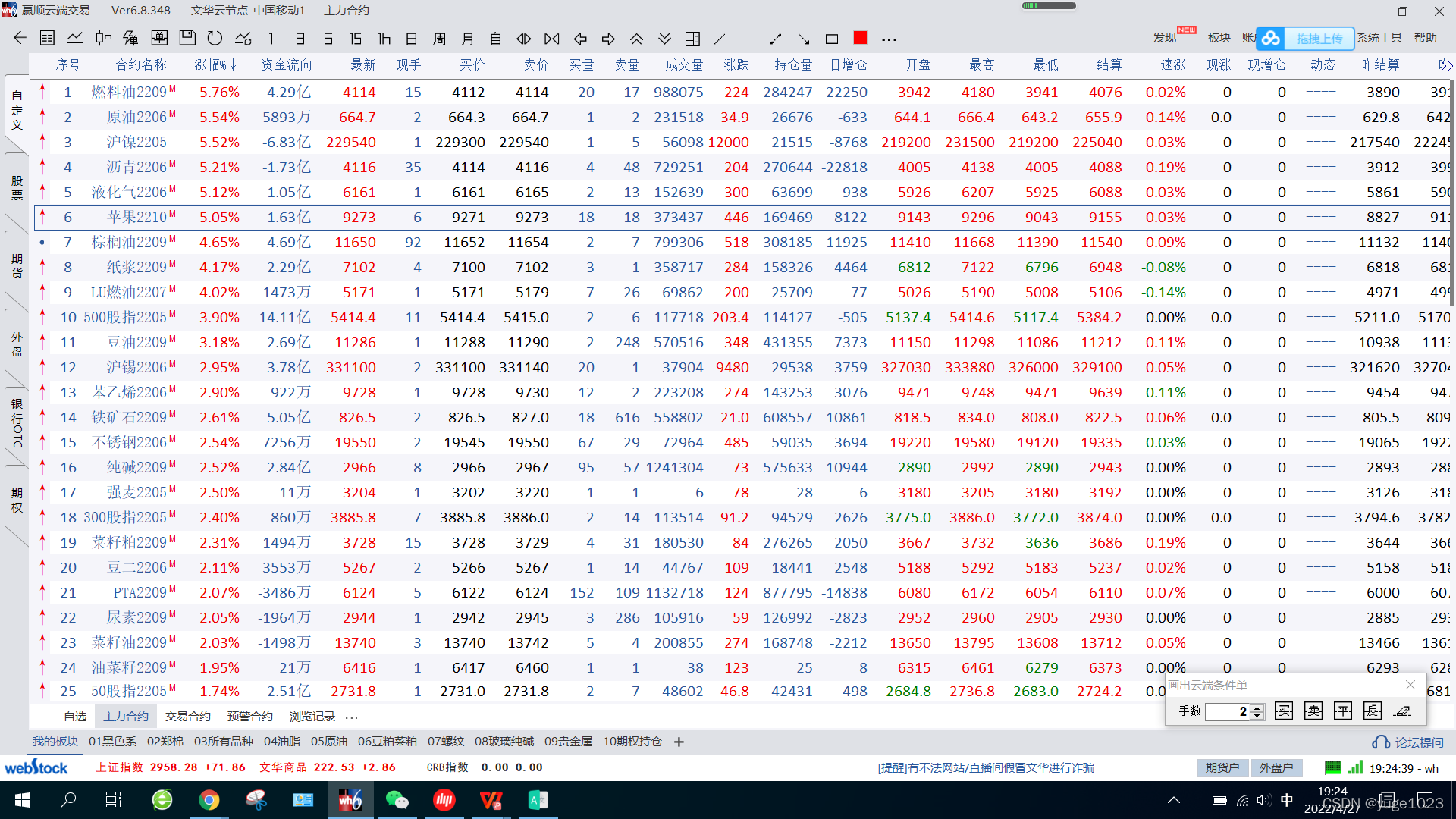The image size is (1456, 819).
Task: Toggle the split panel layout icon
Action: tap(692, 39)
